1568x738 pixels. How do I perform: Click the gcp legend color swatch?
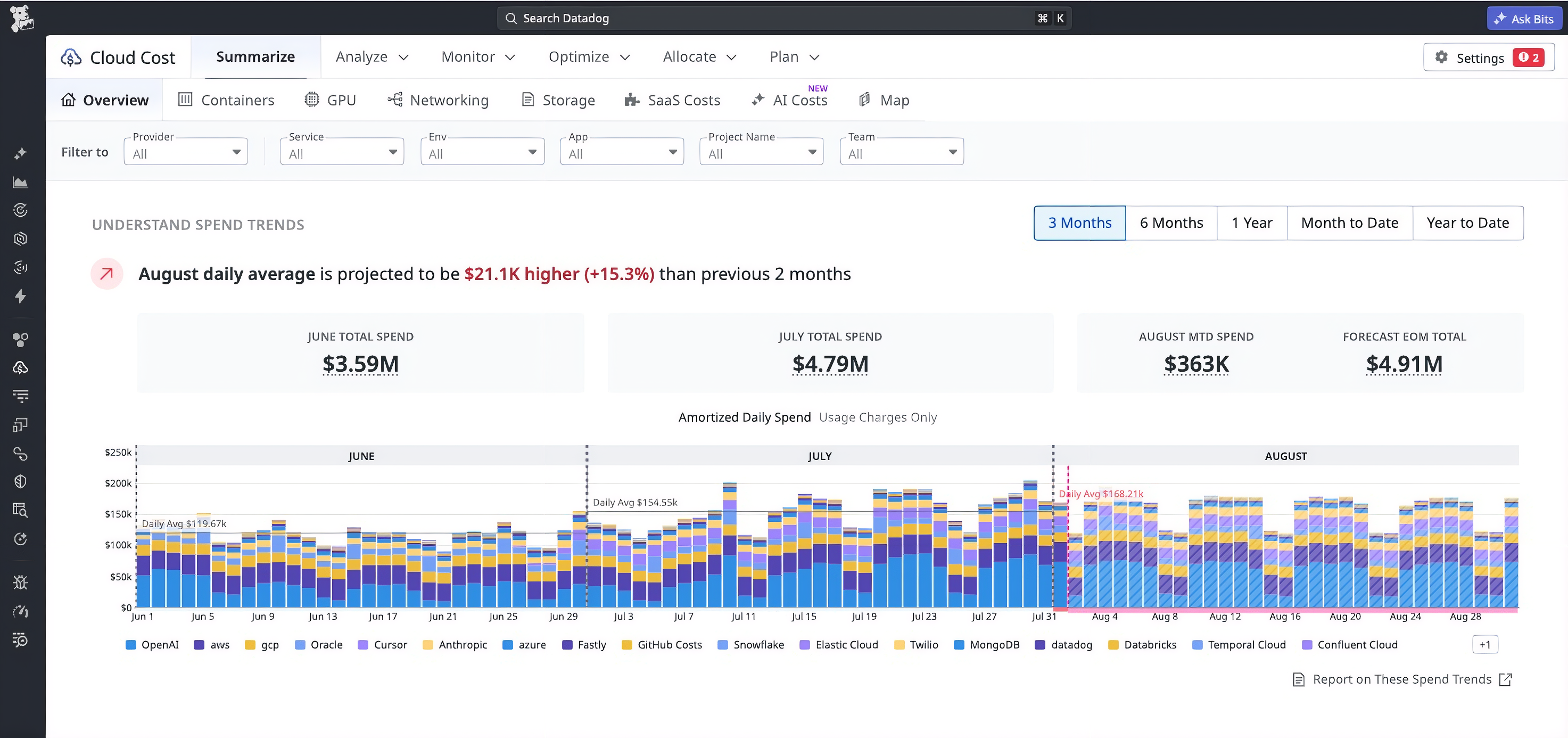point(250,645)
